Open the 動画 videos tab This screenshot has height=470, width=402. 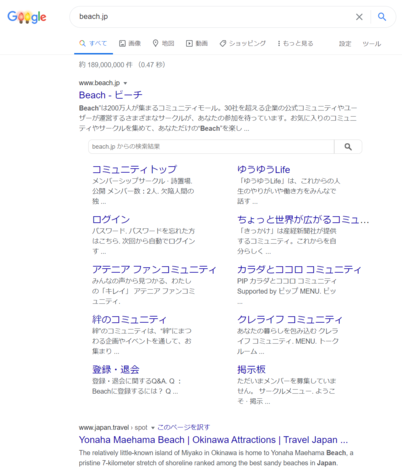tap(197, 43)
